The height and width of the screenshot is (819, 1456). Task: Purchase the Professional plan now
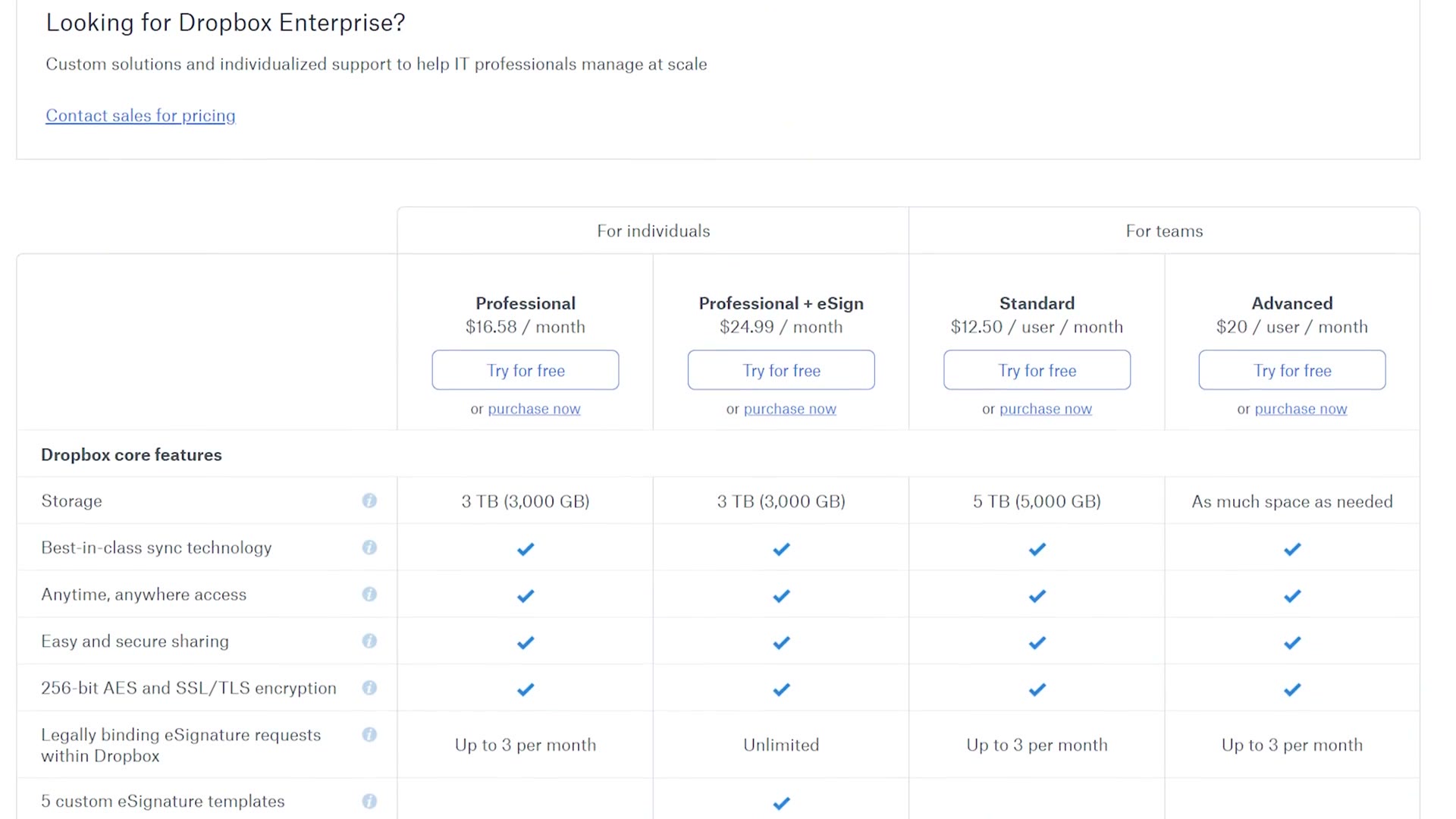point(534,409)
